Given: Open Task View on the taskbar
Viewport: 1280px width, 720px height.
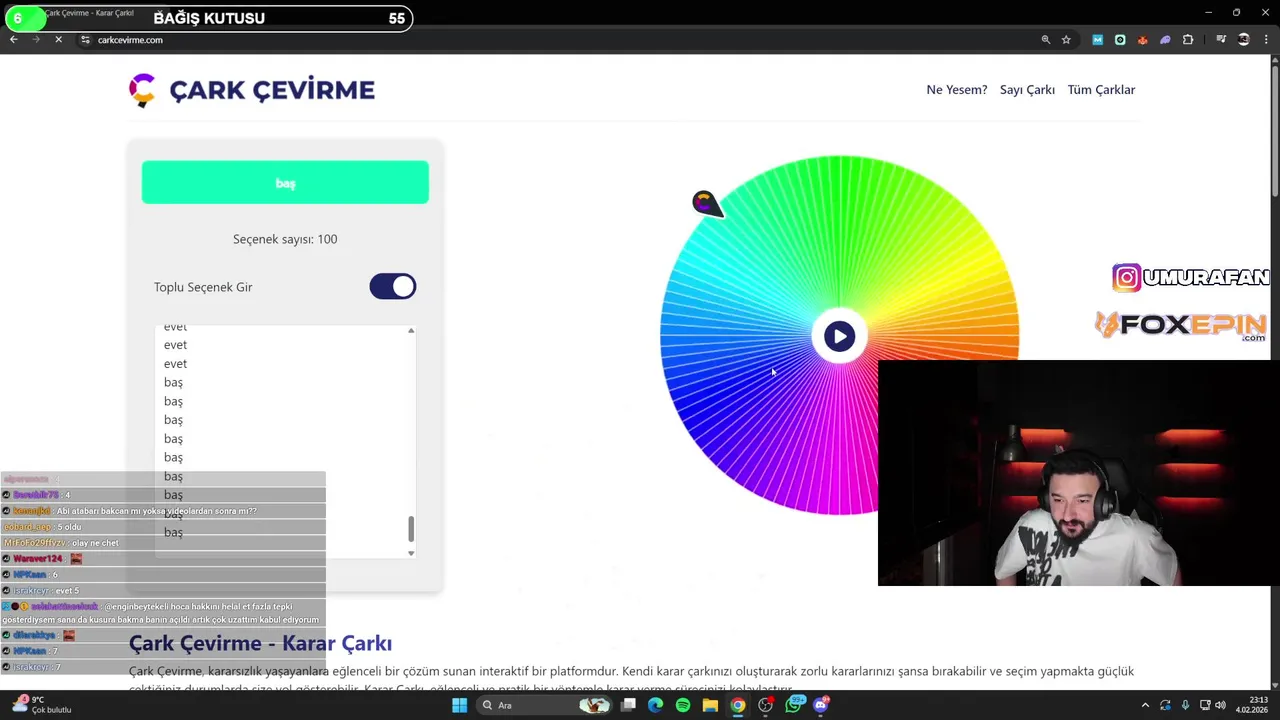Looking at the screenshot, I should coord(628,705).
